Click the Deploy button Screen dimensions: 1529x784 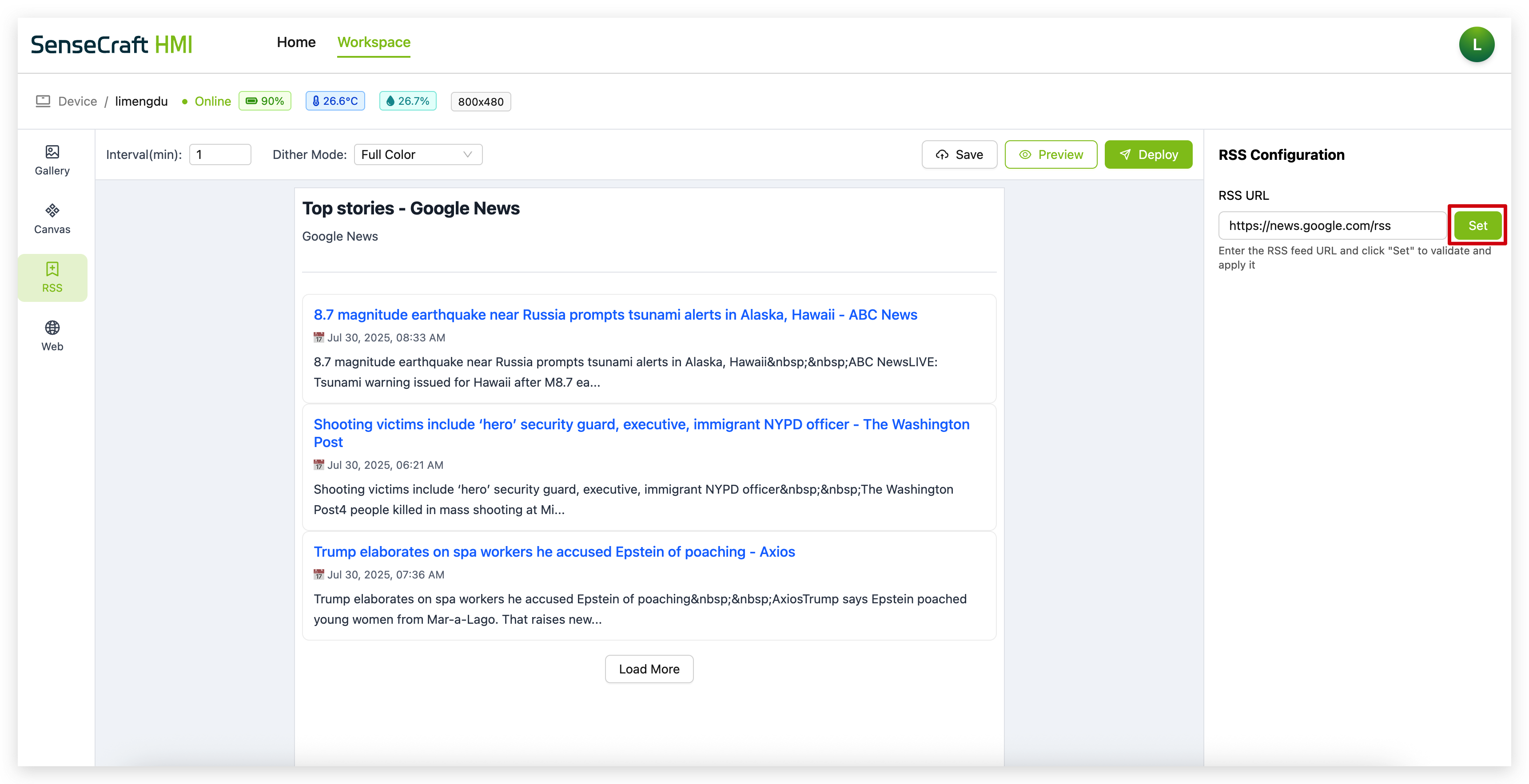coord(1148,155)
